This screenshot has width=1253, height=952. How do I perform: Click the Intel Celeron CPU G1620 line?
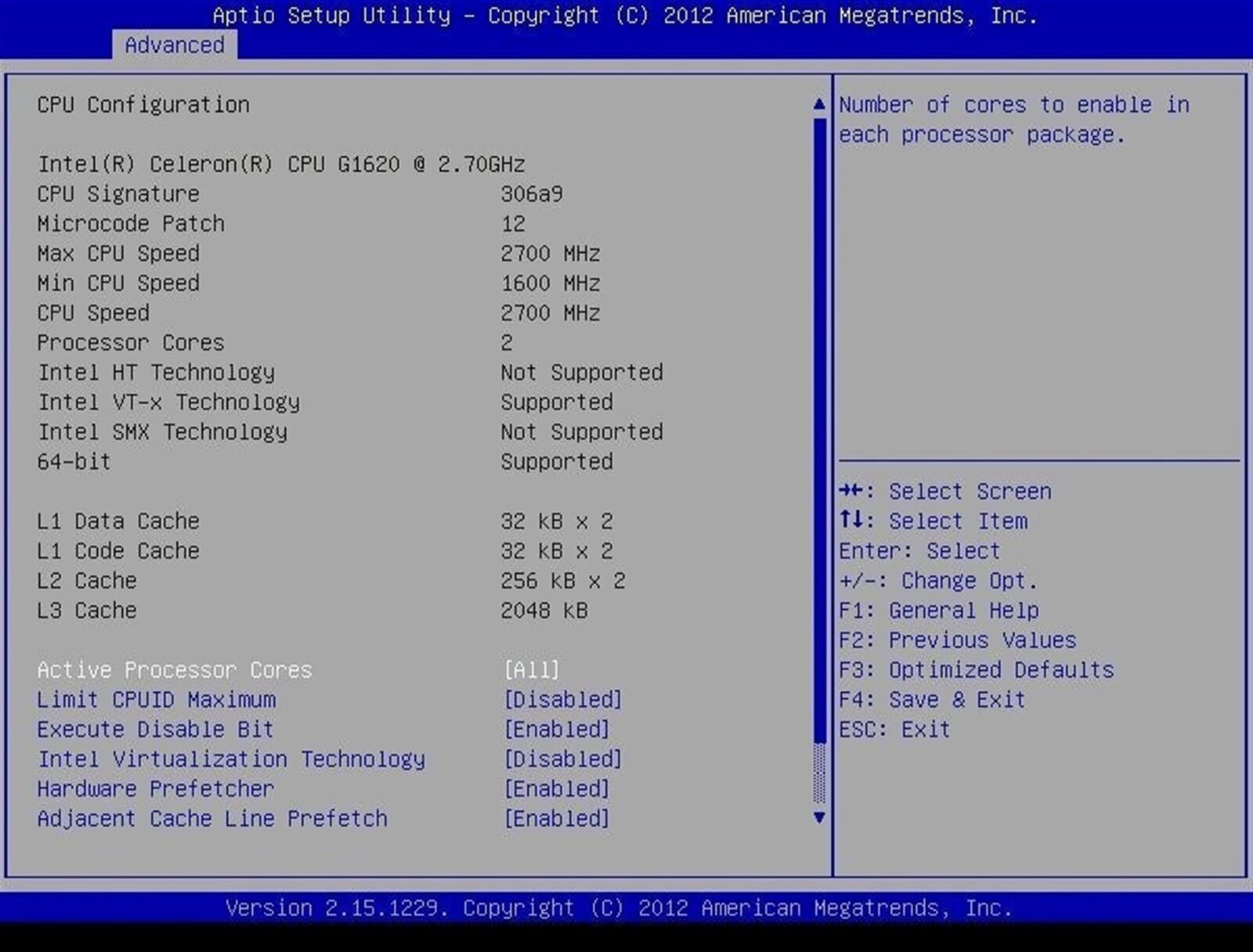[281, 164]
